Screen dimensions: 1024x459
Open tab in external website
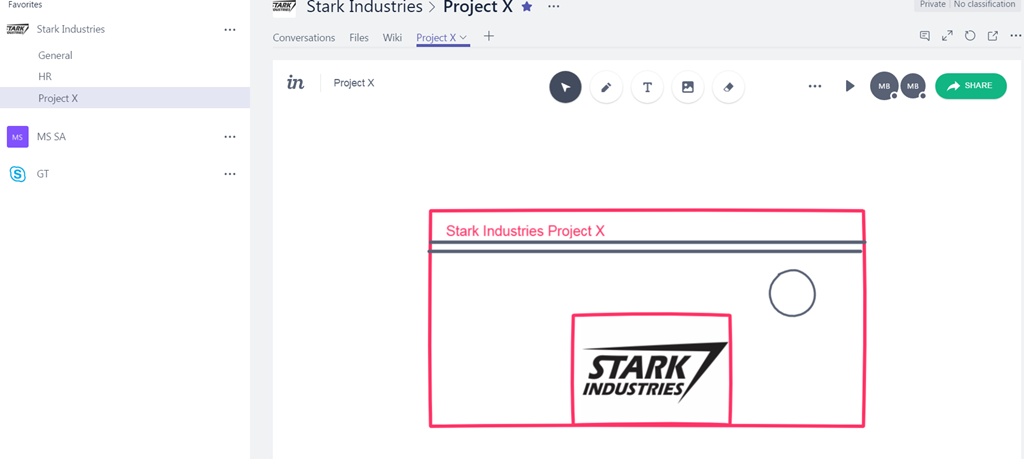click(x=993, y=36)
